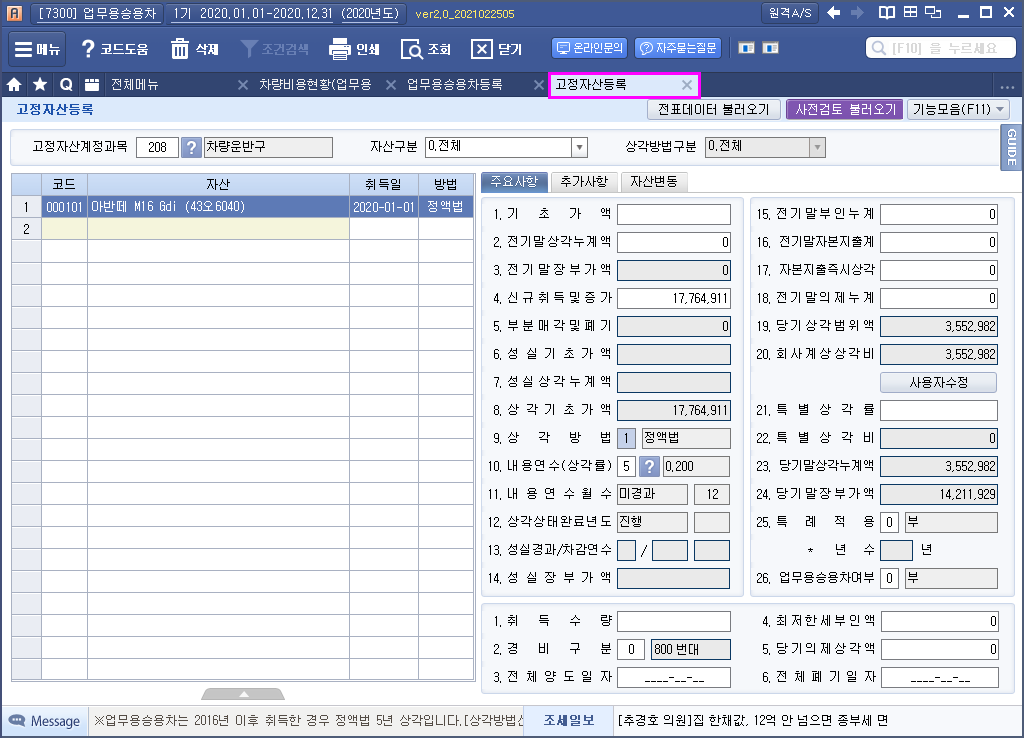Open the 전체메뉴 tab
Screen dimensions: 1024x738
[135, 84]
